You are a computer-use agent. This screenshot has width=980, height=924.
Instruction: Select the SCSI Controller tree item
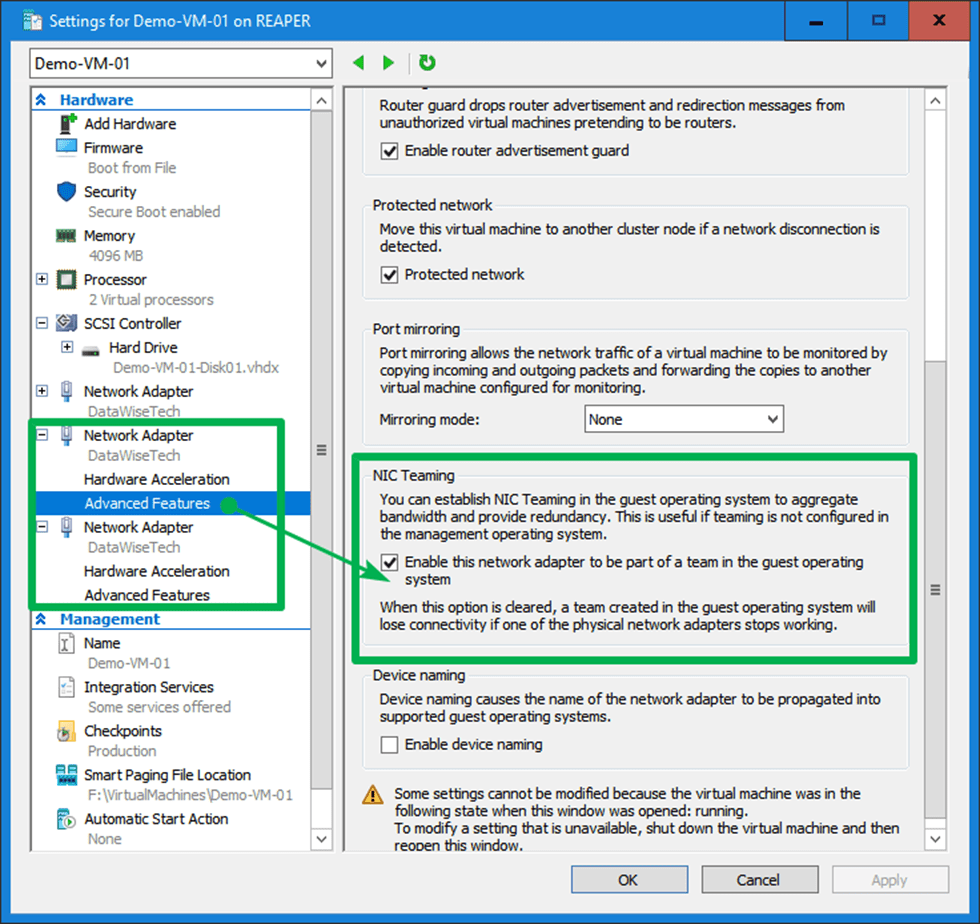pos(132,323)
